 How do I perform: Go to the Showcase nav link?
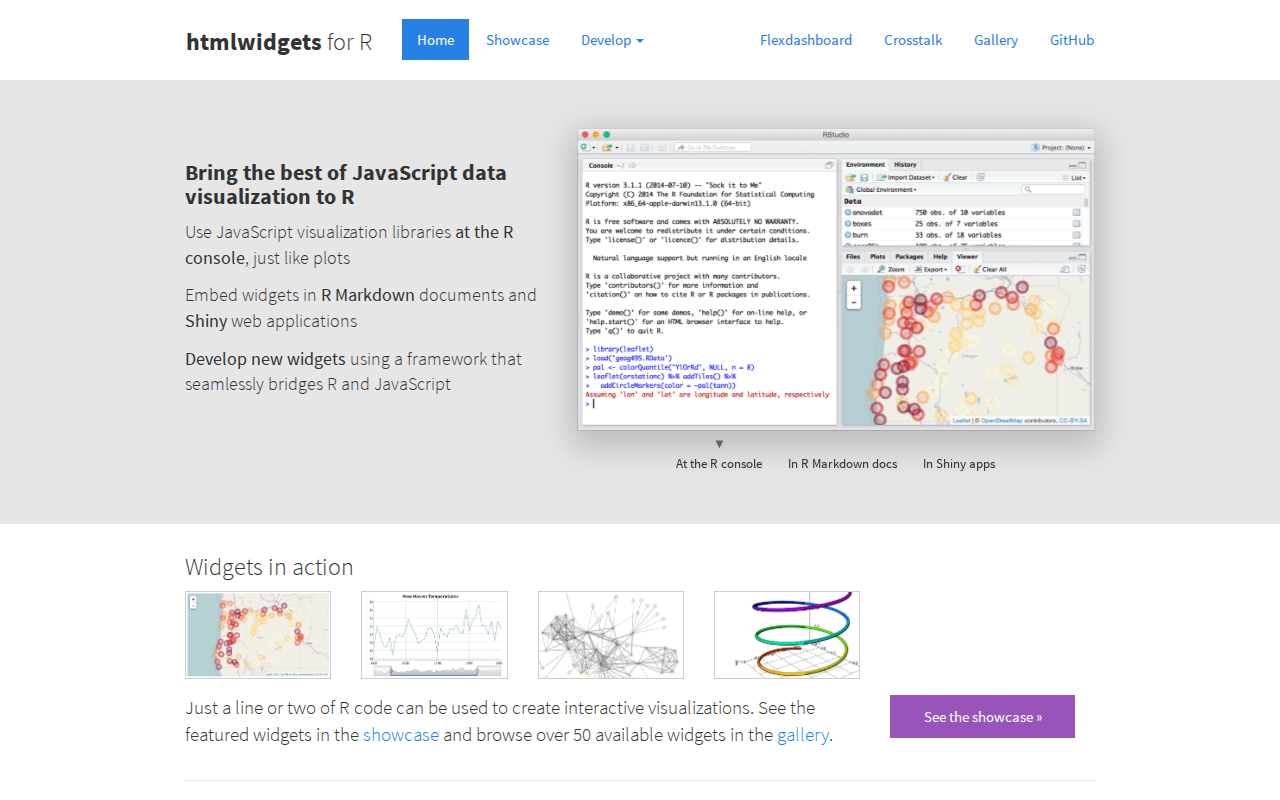[517, 40]
